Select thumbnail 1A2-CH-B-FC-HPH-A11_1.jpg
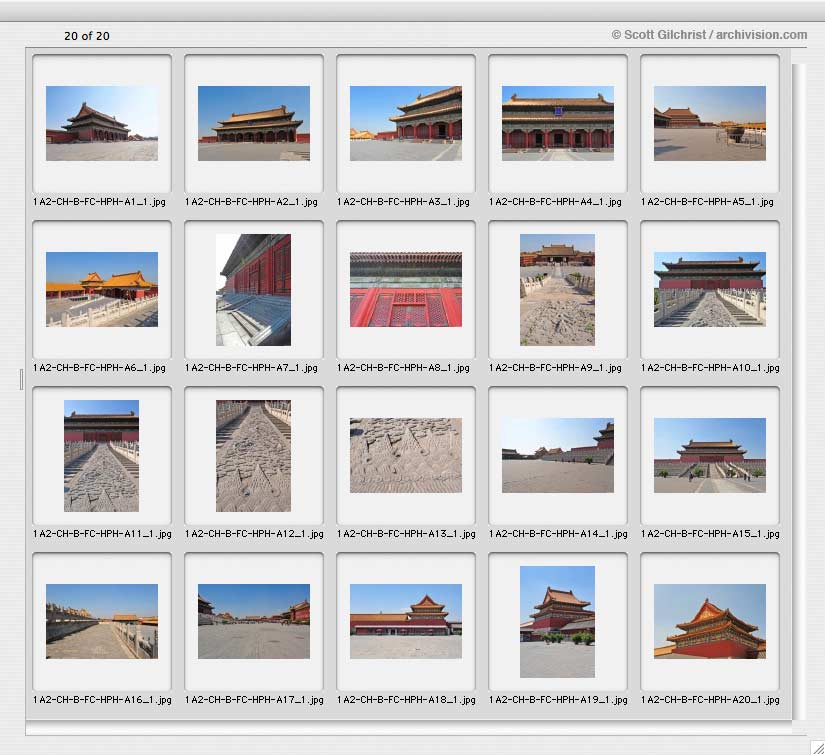 [101, 456]
